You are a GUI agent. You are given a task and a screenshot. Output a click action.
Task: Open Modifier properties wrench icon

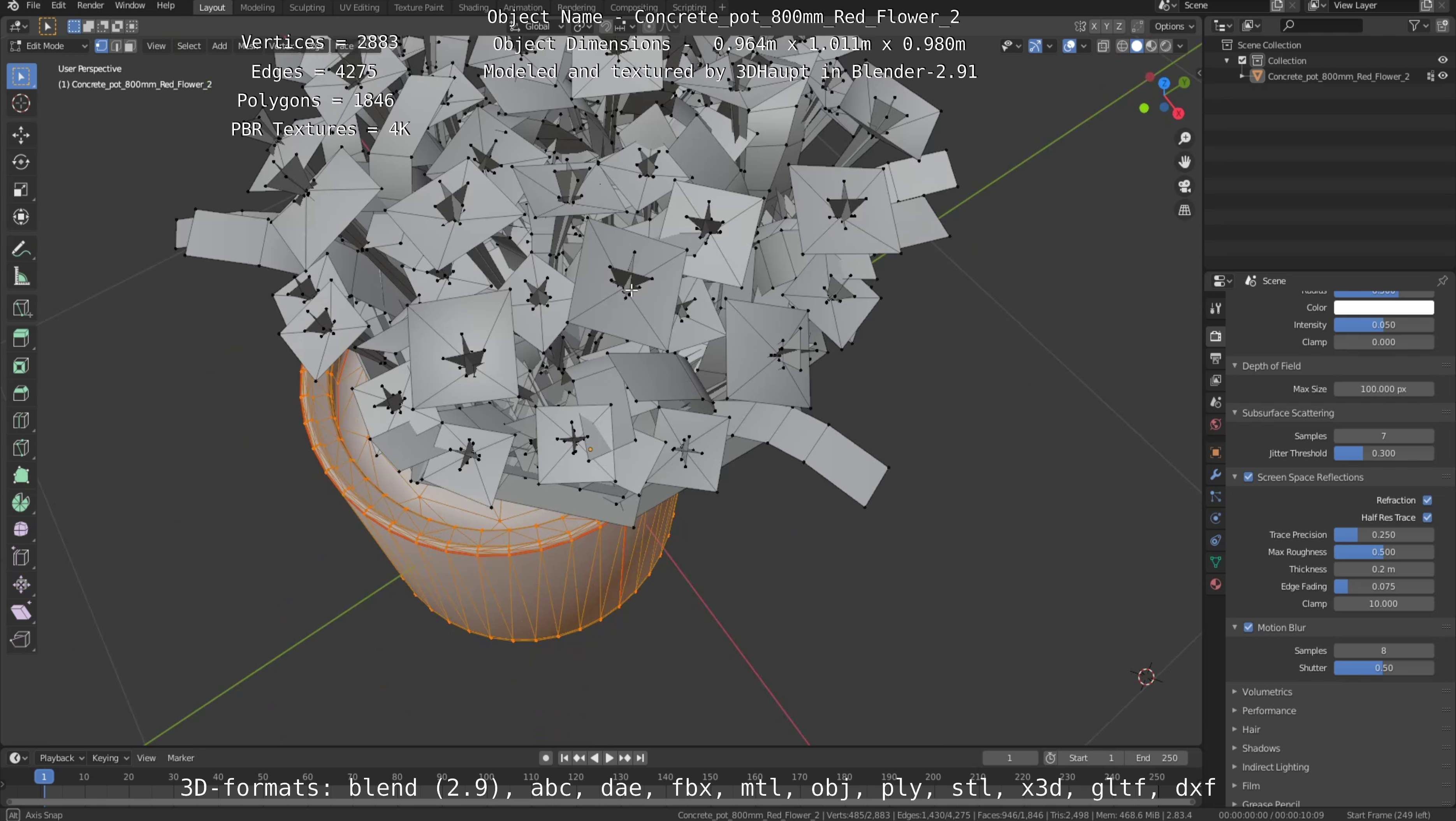(x=1216, y=475)
